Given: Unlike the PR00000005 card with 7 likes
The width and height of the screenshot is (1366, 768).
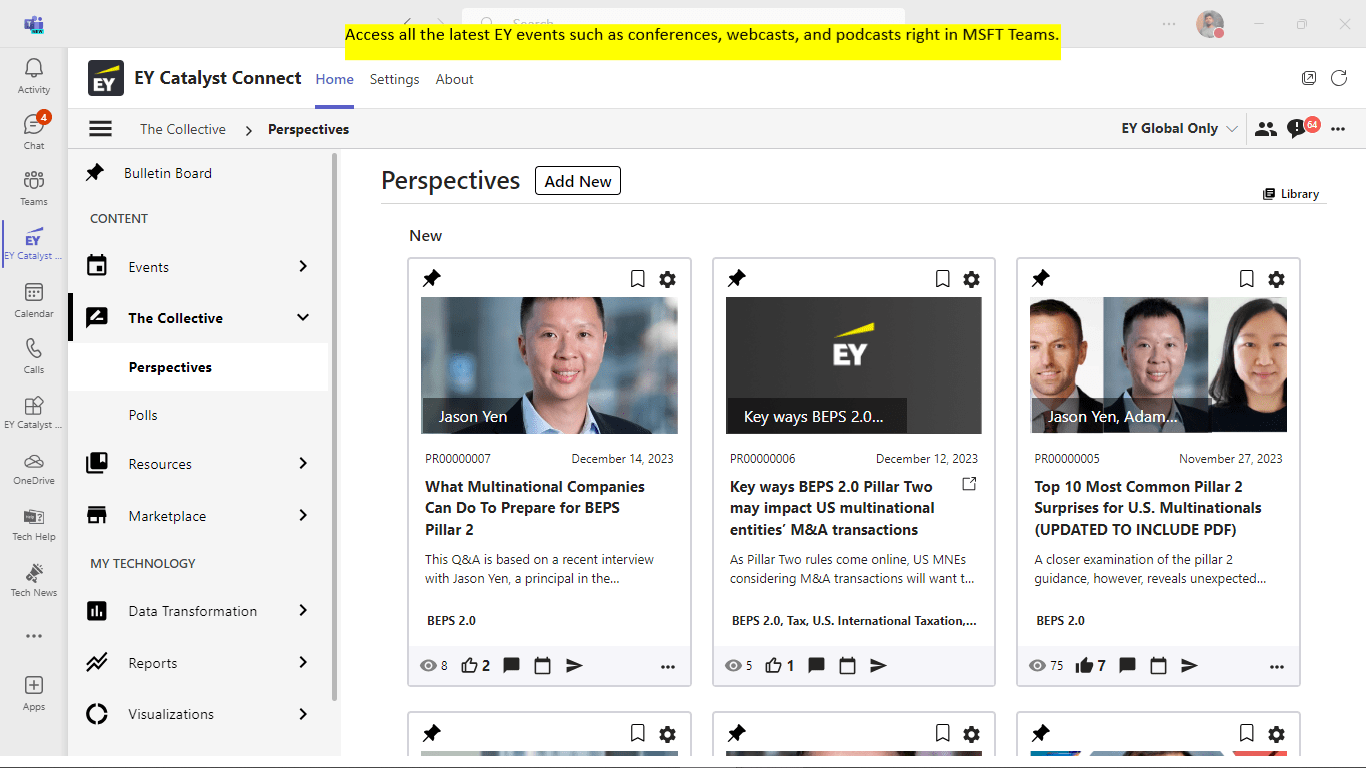Looking at the screenshot, I should (1084, 665).
